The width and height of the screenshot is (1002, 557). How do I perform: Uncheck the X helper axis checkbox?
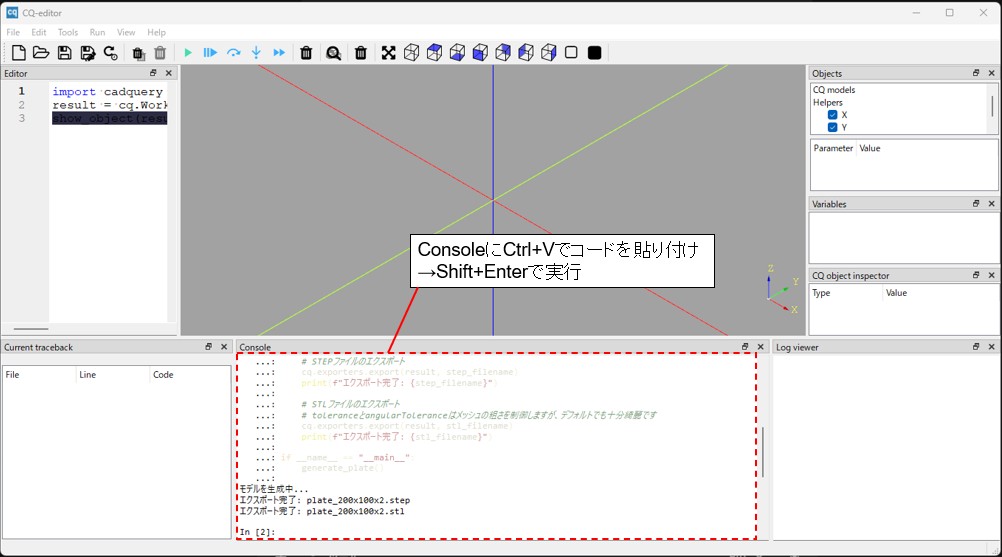click(832, 115)
